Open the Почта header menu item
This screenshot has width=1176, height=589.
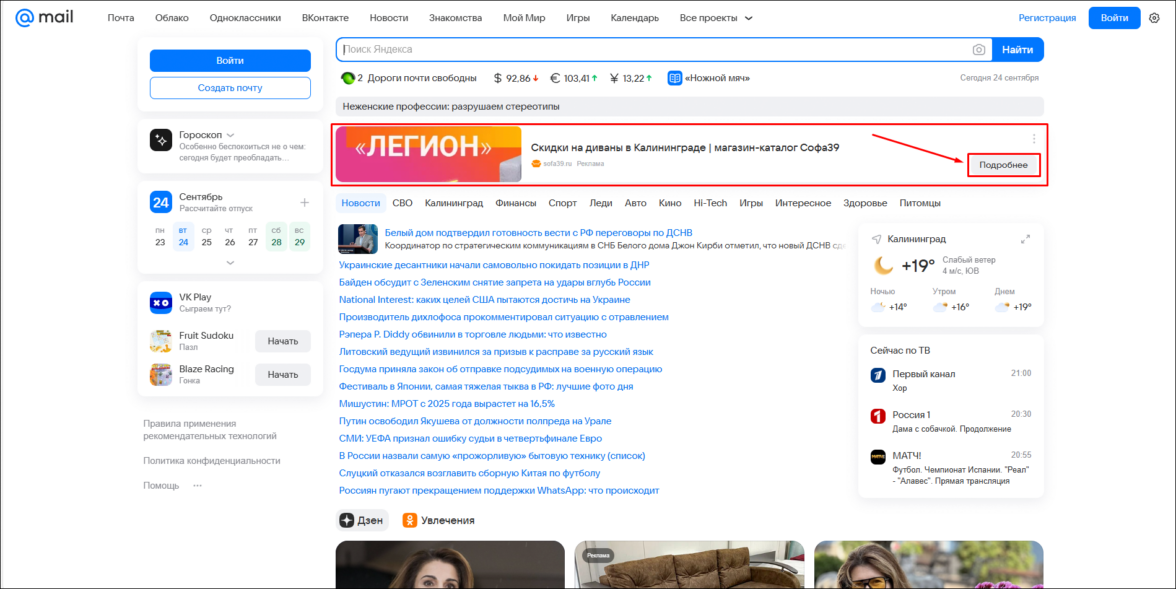coord(121,18)
